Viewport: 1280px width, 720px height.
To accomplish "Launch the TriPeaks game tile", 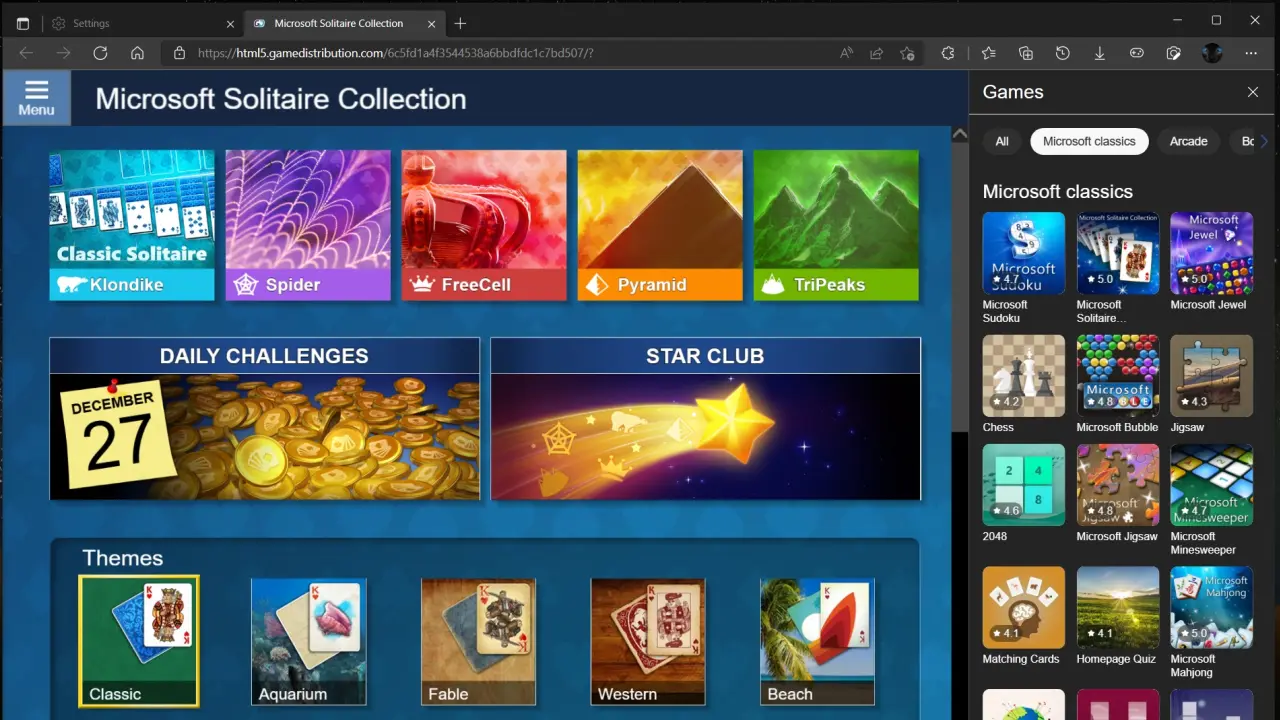I will [836, 225].
